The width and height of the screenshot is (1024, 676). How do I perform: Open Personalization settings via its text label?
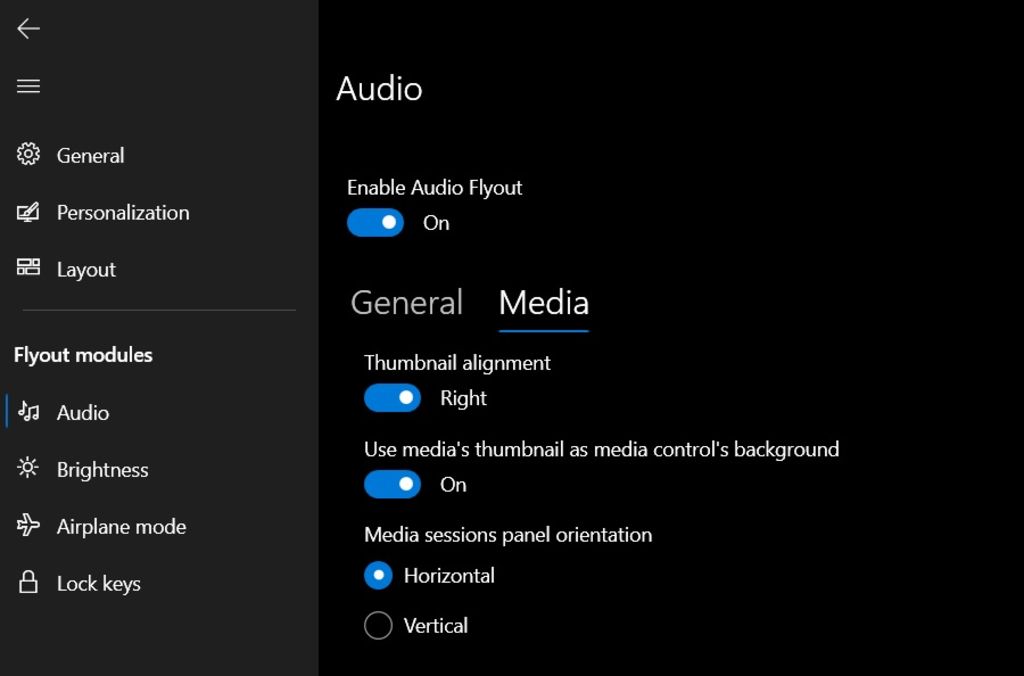click(x=123, y=212)
